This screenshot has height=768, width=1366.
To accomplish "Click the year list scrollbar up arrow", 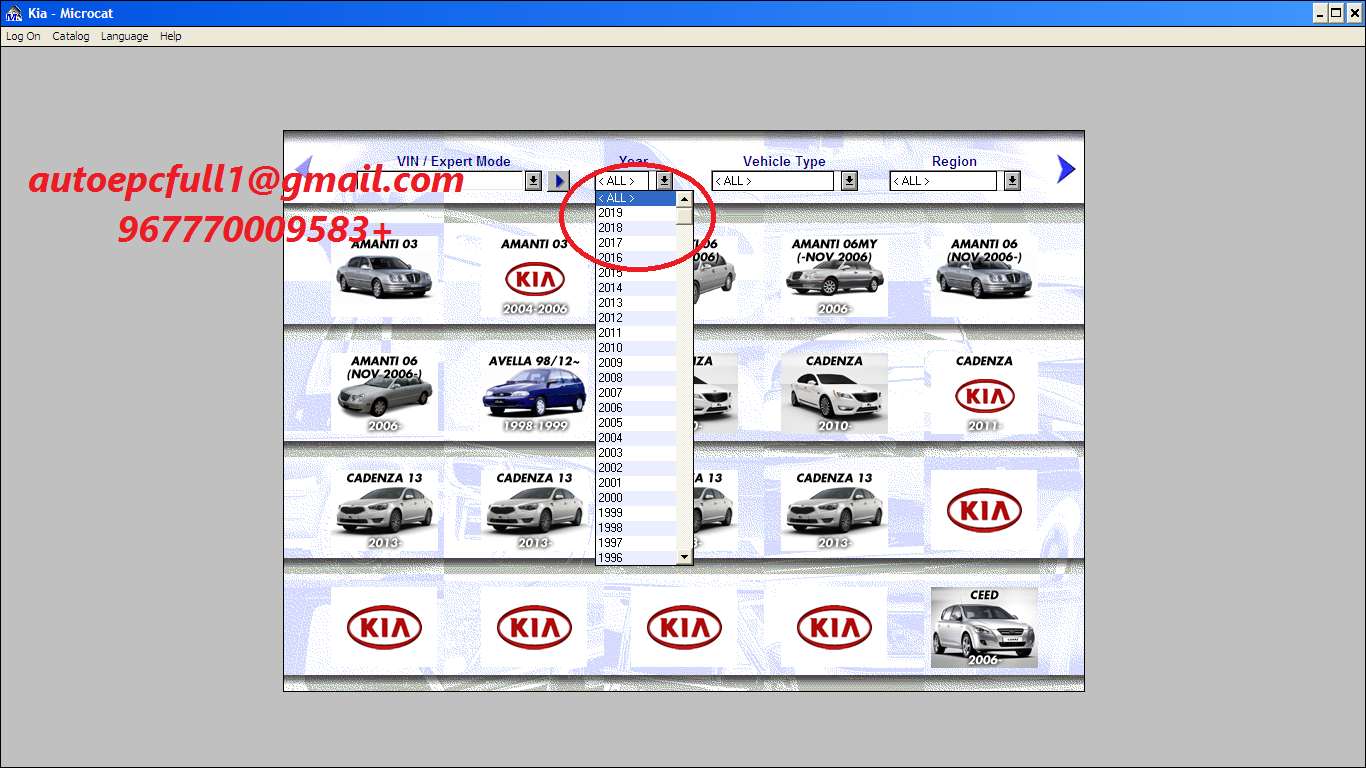I will [x=684, y=199].
